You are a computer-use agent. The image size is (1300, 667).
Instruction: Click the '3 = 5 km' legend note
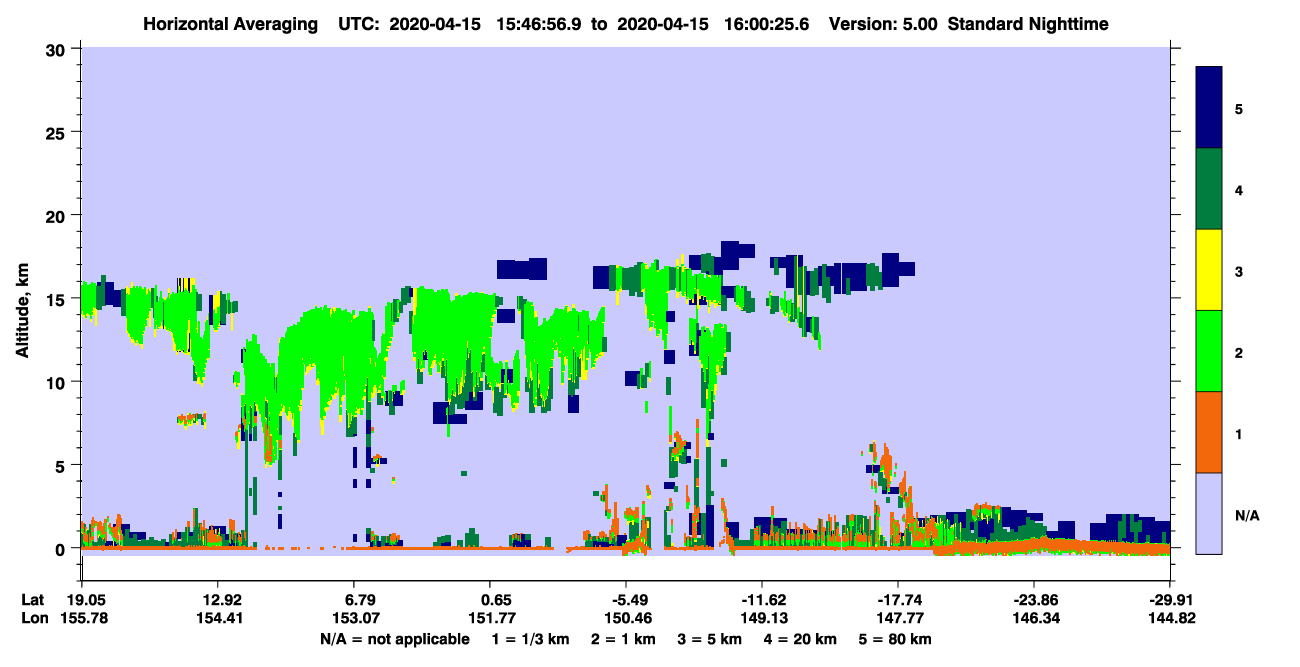coord(710,639)
